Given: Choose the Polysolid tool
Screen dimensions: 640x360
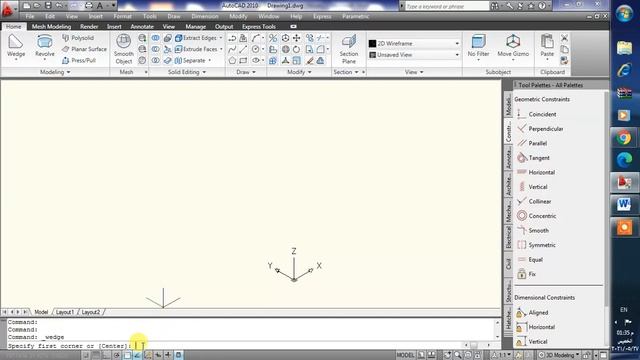Looking at the screenshot, I should (x=78, y=38).
